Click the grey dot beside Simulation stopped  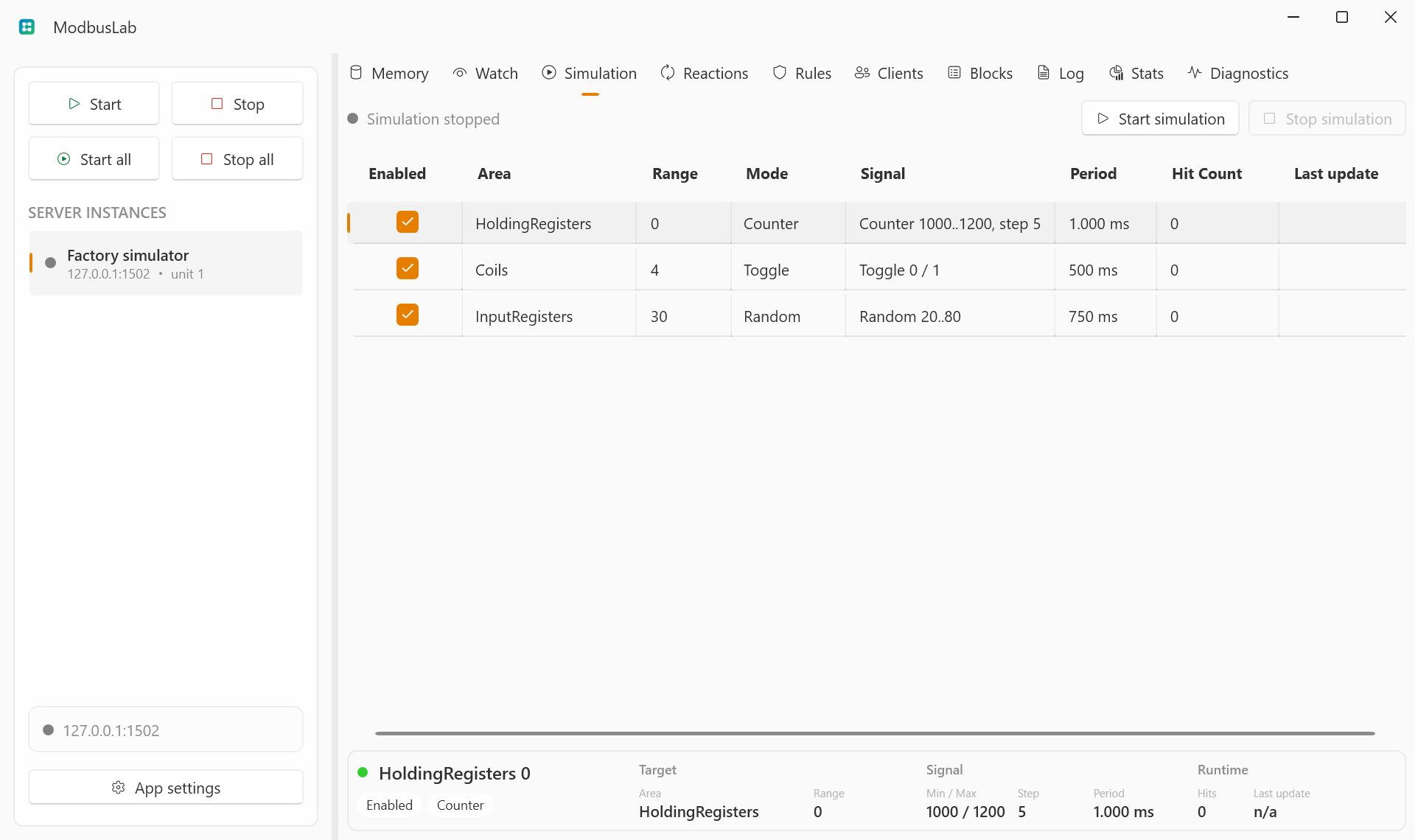coord(353,119)
